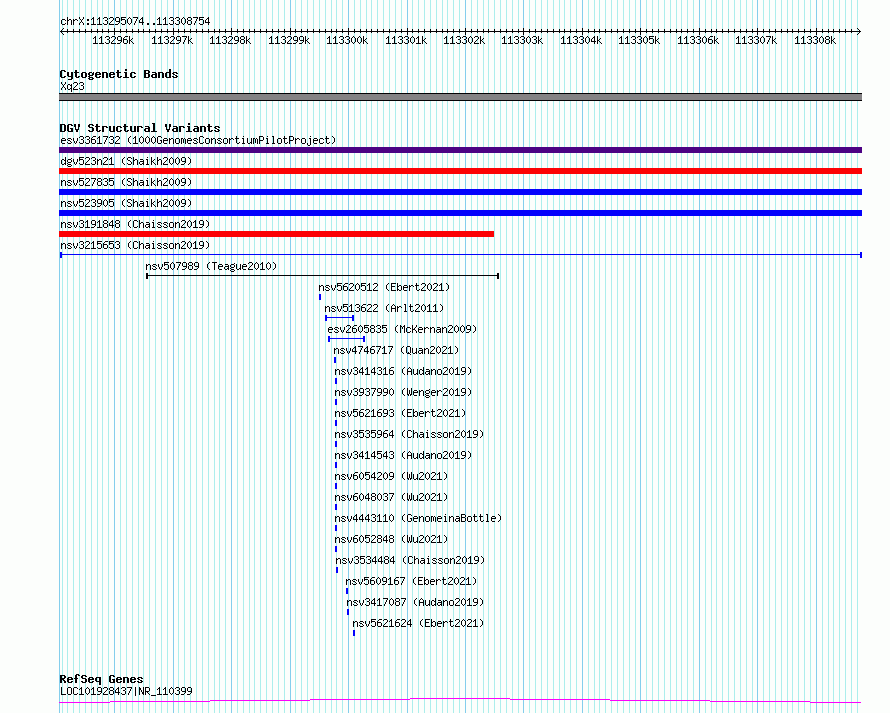Screen dimensions: 890x713
Task: Click the 113300k ruler tick label
Action: click(x=347, y=40)
